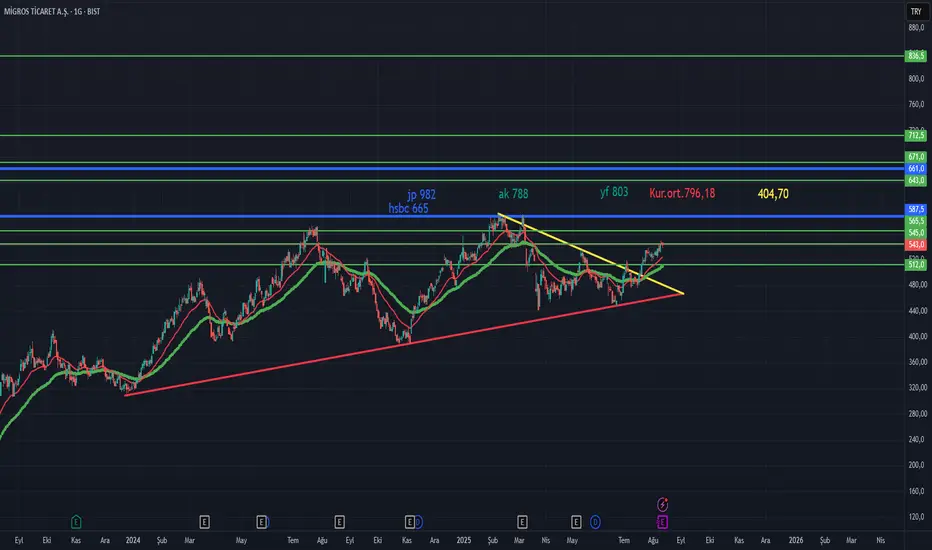Select the yellow '404,70' text annotation
This screenshot has height=550, width=932.
pos(773,193)
